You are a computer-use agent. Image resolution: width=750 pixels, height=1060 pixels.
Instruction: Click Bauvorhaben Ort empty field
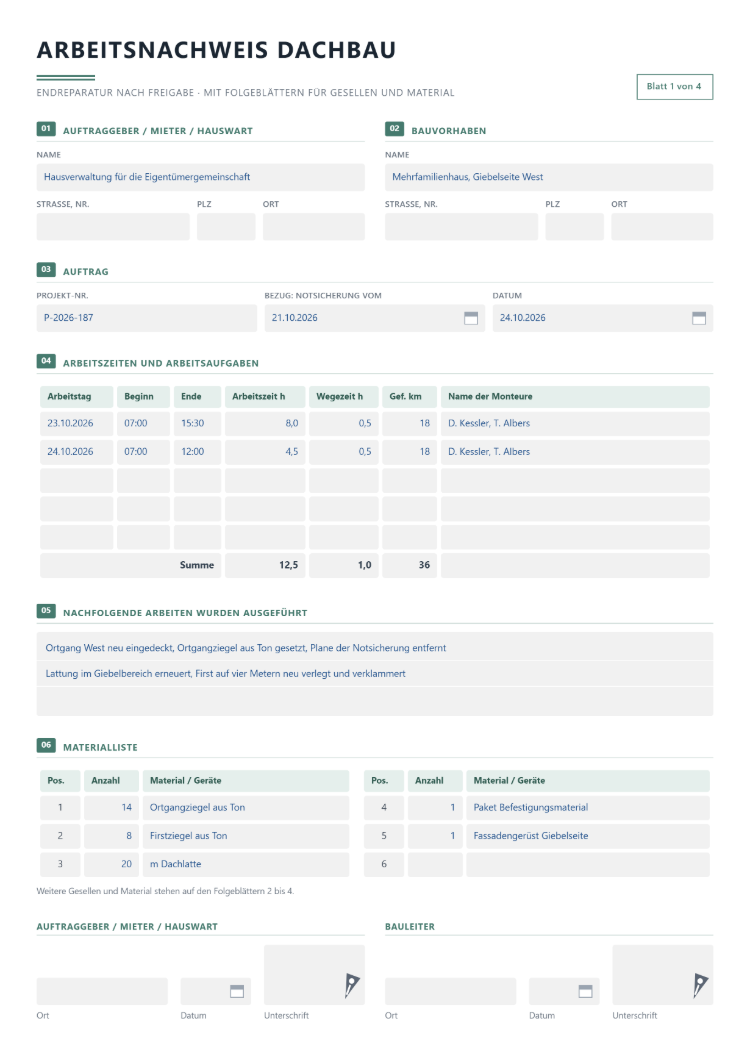[x=661, y=226]
